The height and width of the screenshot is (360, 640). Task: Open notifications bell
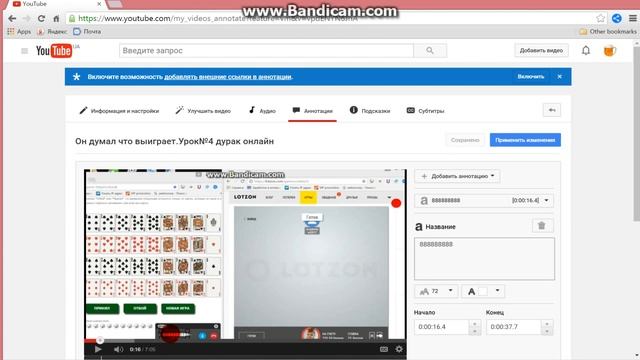click(x=586, y=51)
